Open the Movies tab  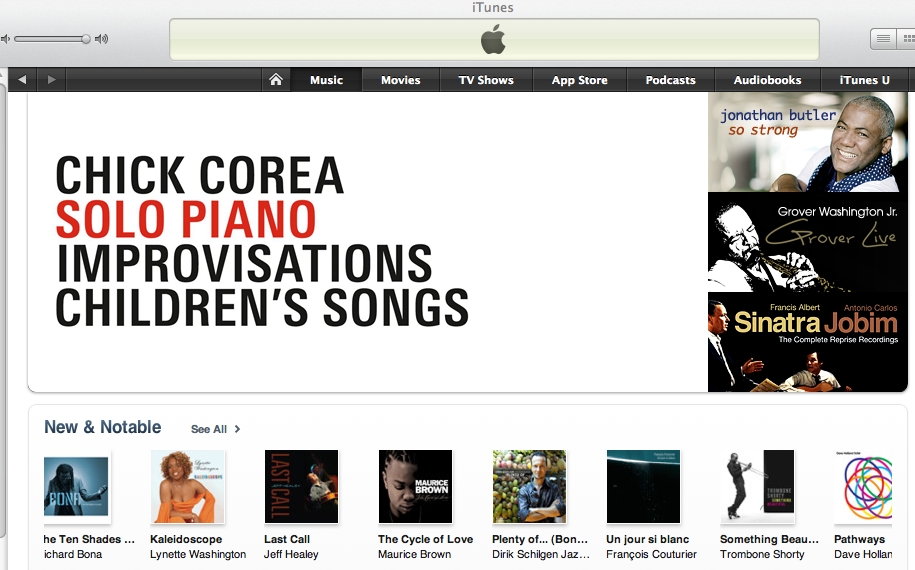[400, 79]
